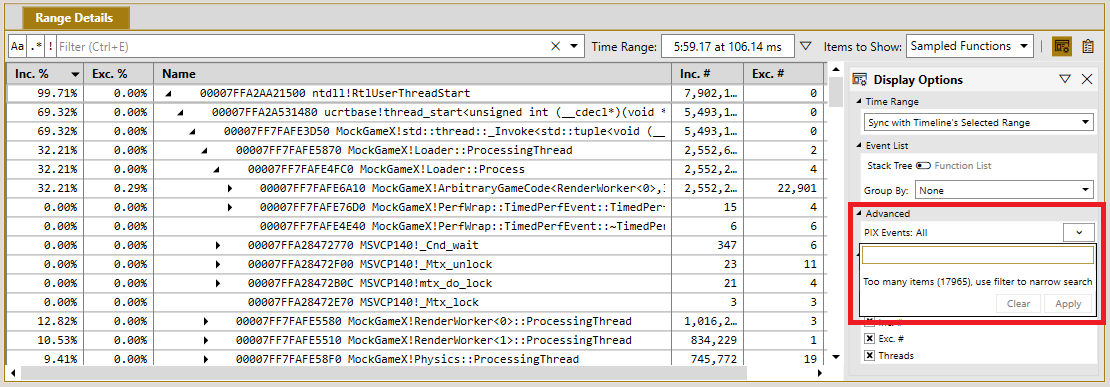Image resolution: width=1110 pixels, height=387 pixels.
Task: Open the Sync with Timeline's Selected Range dropdown
Action: (978, 122)
